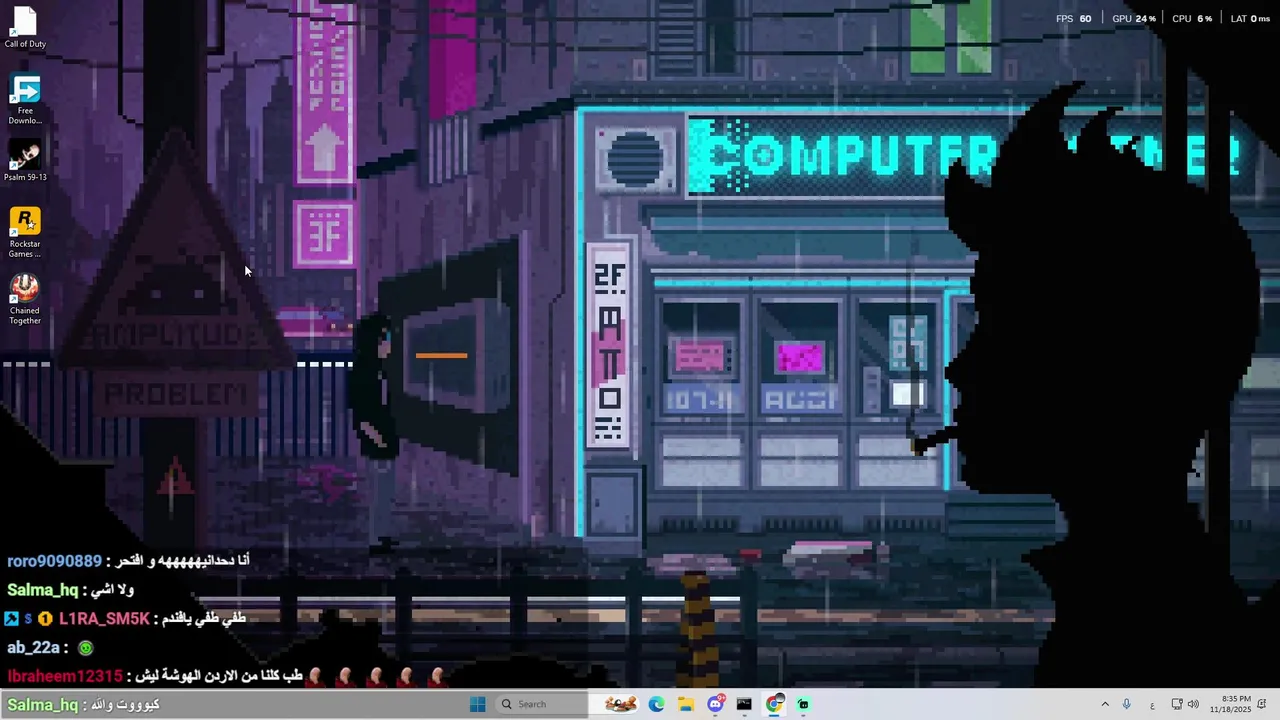Screen dimensions: 1280x720
Task: Open the notification center bell icon
Action: coord(1263,704)
